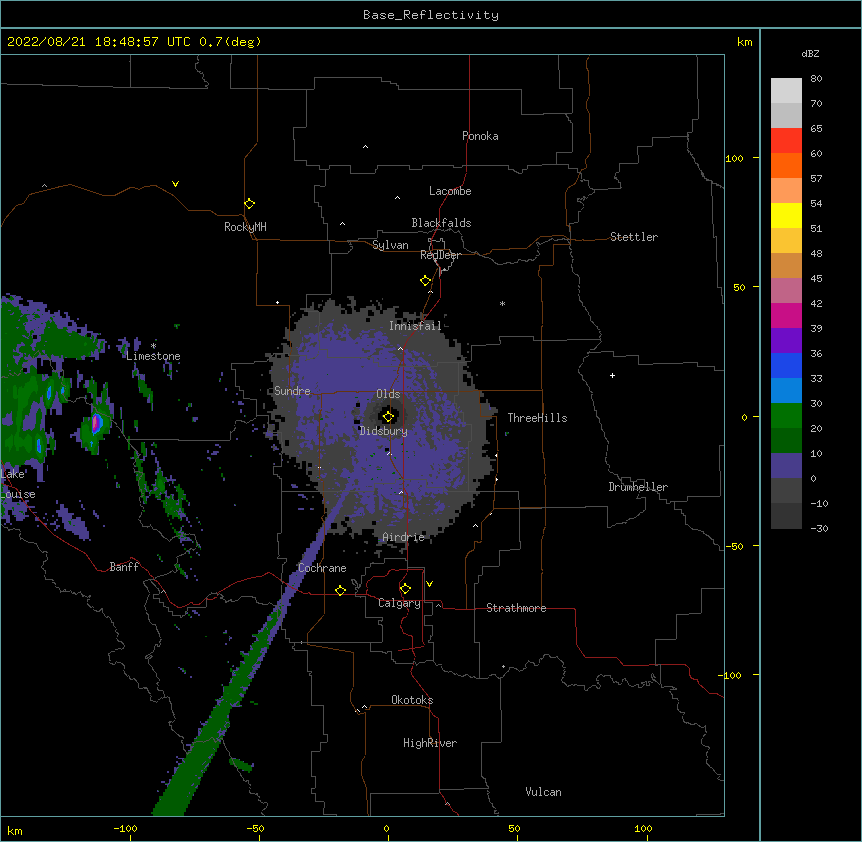The image size is (862, 842).
Task: Click the light gray 80 dBZ legend swatch
Action: [786, 90]
